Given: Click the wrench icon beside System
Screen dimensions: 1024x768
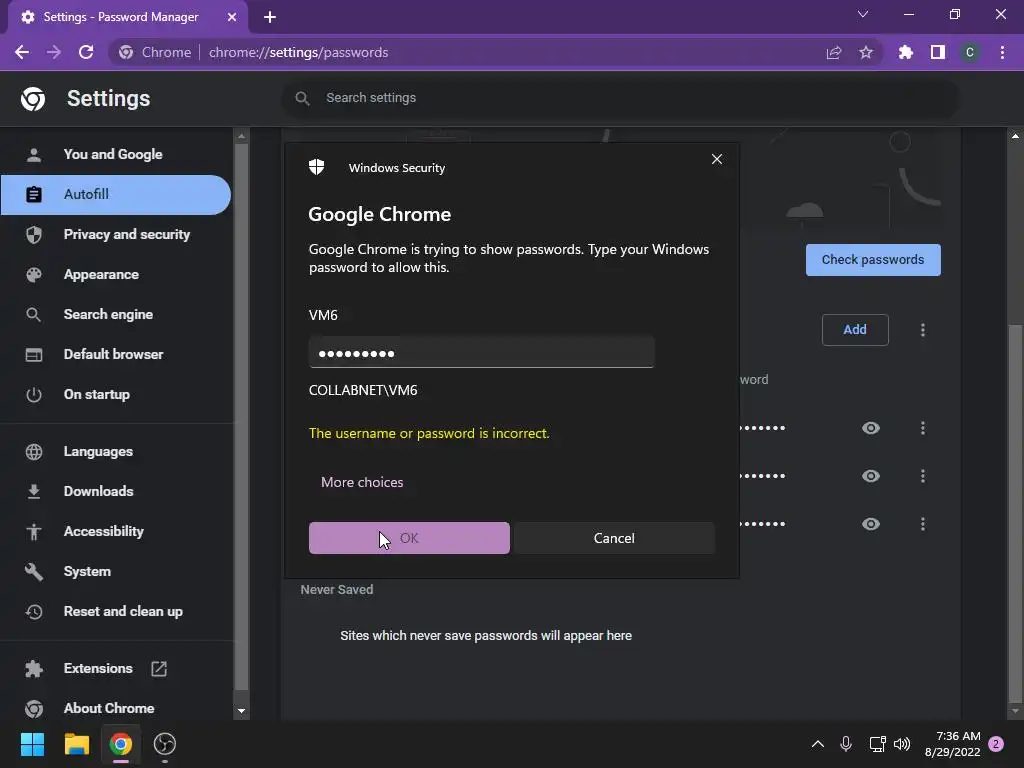Looking at the screenshot, I should [34, 571].
